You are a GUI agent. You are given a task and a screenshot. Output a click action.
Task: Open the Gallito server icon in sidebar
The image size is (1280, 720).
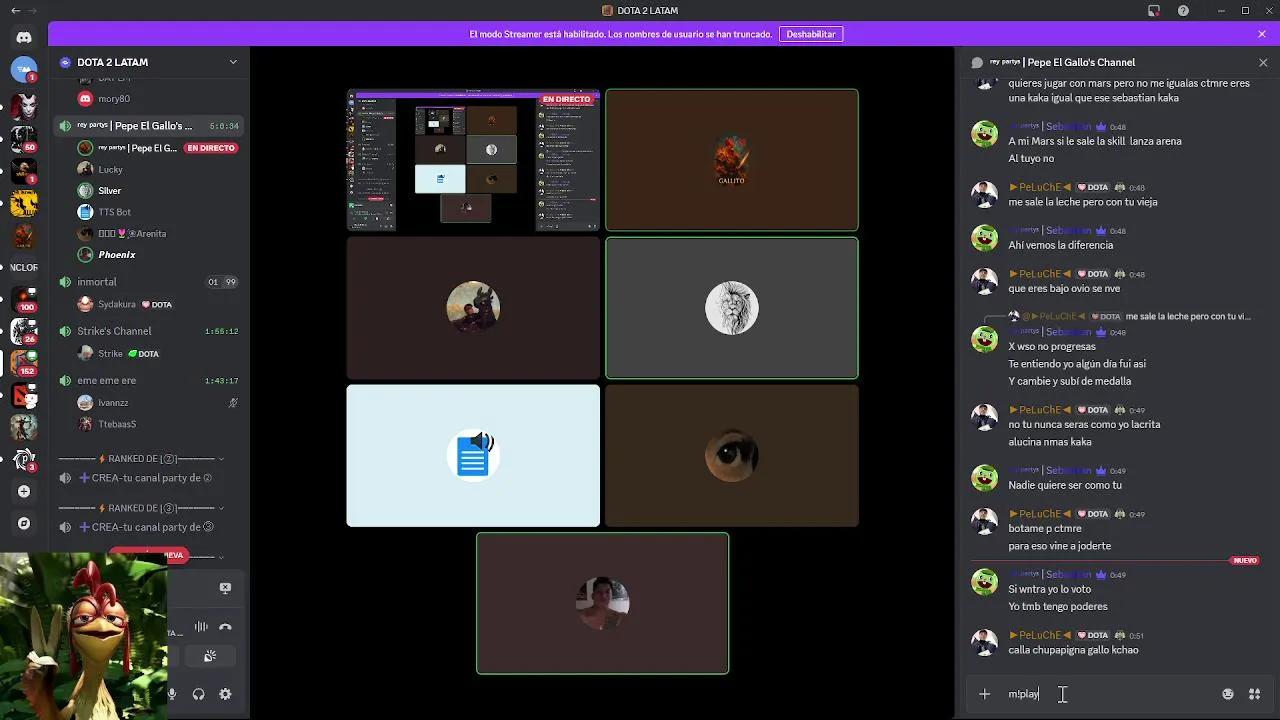pyautogui.click(x=24, y=236)
